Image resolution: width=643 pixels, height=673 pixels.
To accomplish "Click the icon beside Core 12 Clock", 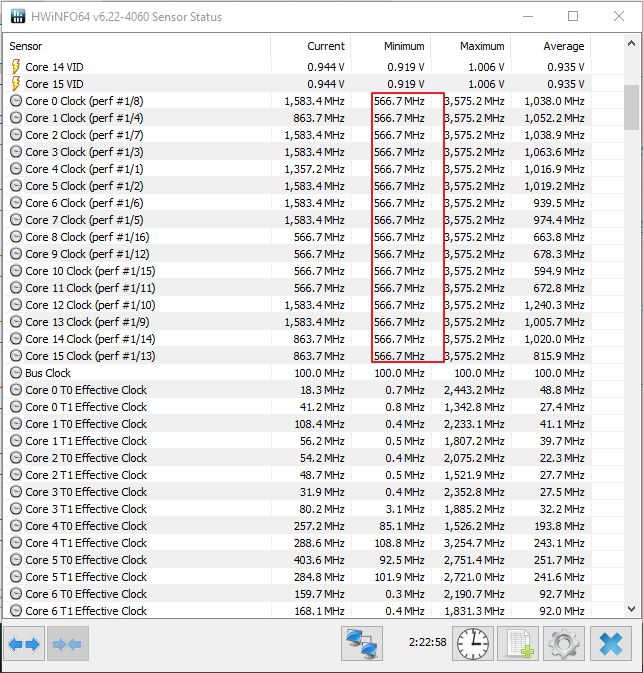I will pyautogui.click(x=16, y=305).
